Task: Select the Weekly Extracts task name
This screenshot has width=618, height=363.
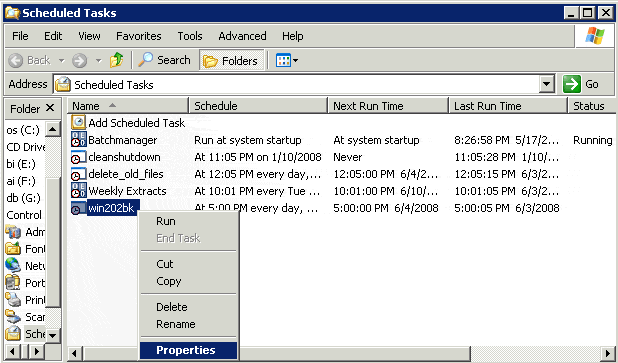Action: pos(127,191)
